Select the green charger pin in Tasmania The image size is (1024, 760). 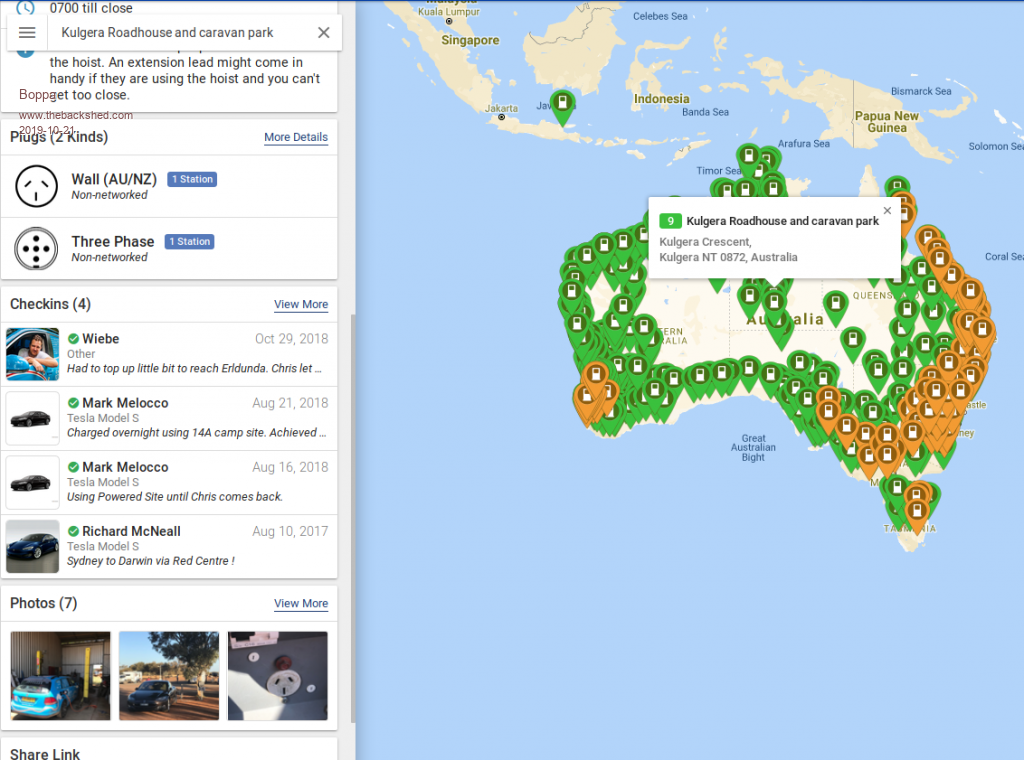(x=897, y=508)
